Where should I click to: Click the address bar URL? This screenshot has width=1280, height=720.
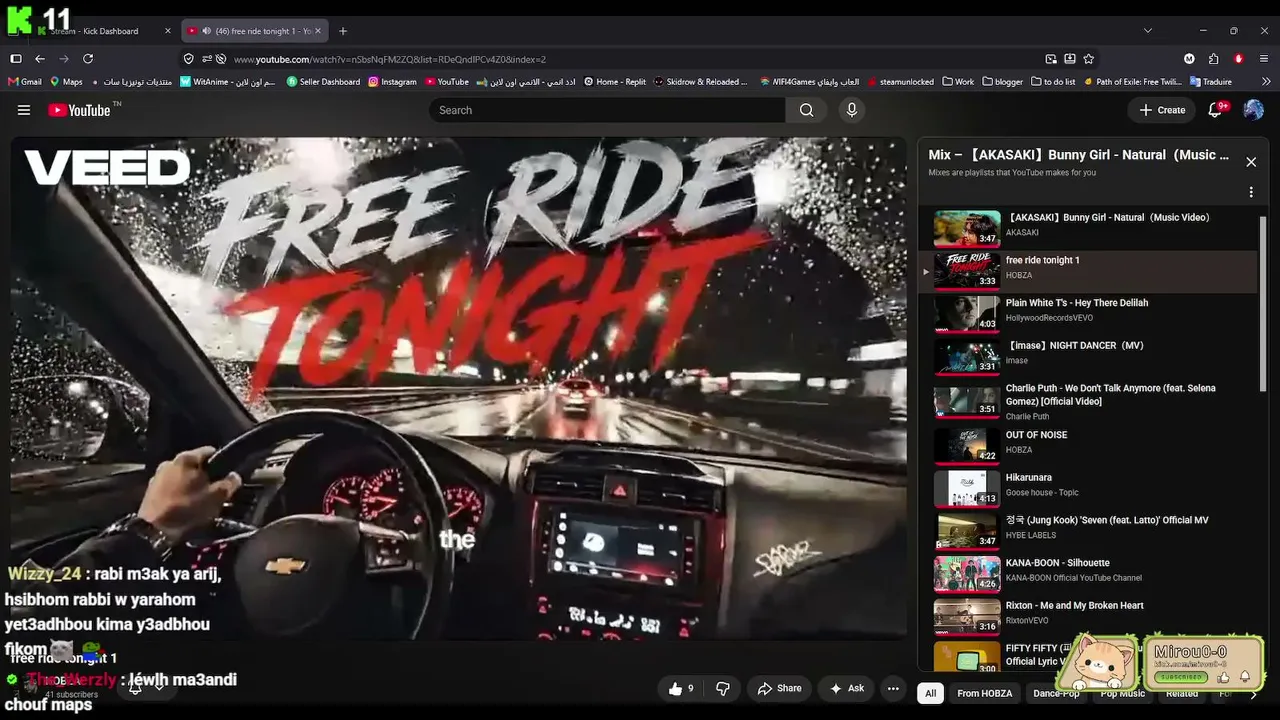point(390,59)
